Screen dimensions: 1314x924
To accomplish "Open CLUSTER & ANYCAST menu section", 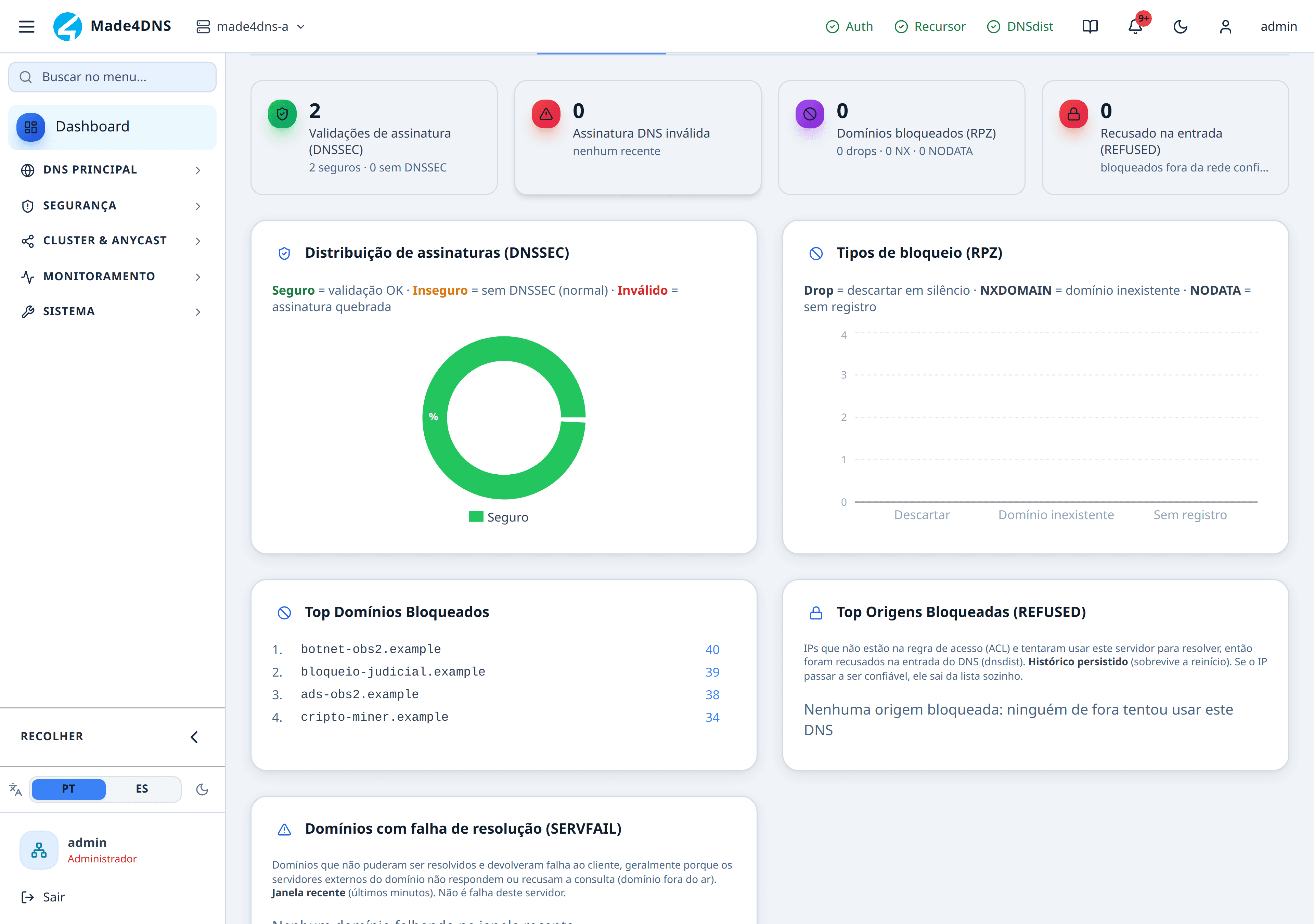I will click(x=112, y=241).
